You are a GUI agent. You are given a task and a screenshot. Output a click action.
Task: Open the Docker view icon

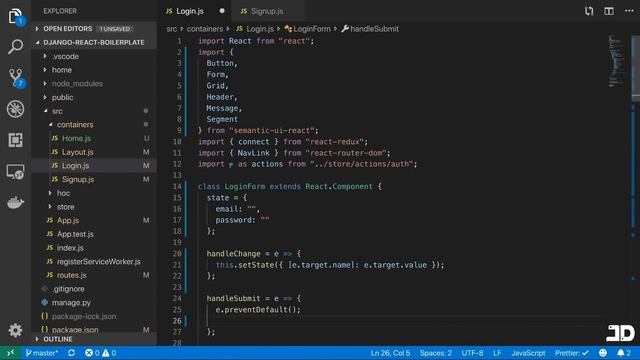pyautogui.click(x=16, y=202)
